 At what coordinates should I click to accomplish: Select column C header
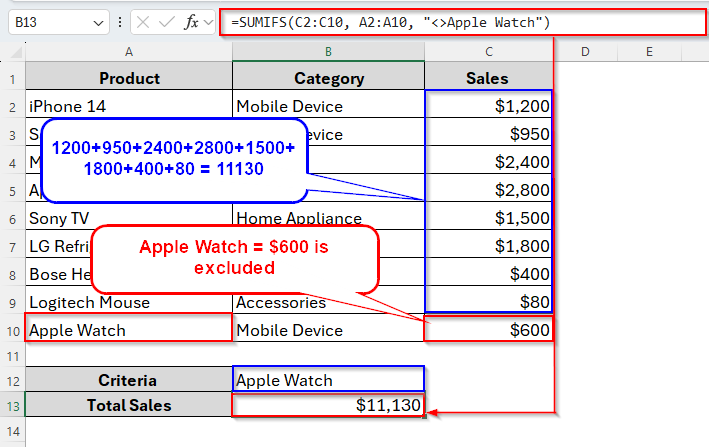click(x=488, y=51)
